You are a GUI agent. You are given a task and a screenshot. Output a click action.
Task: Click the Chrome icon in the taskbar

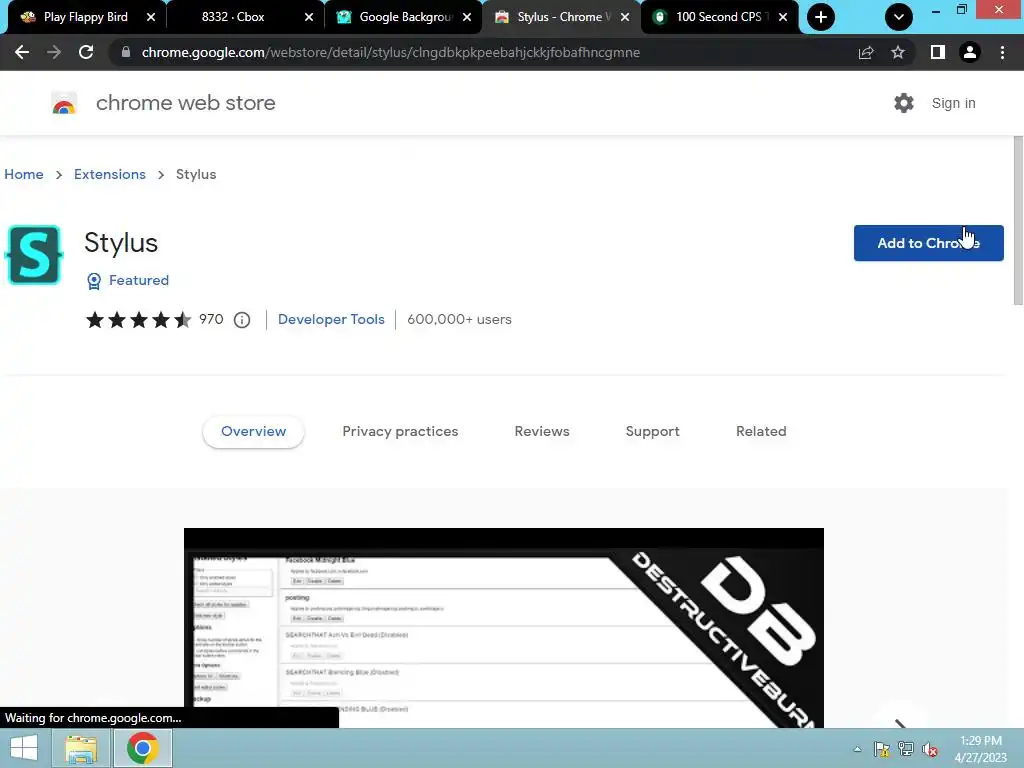click(142, 748)
